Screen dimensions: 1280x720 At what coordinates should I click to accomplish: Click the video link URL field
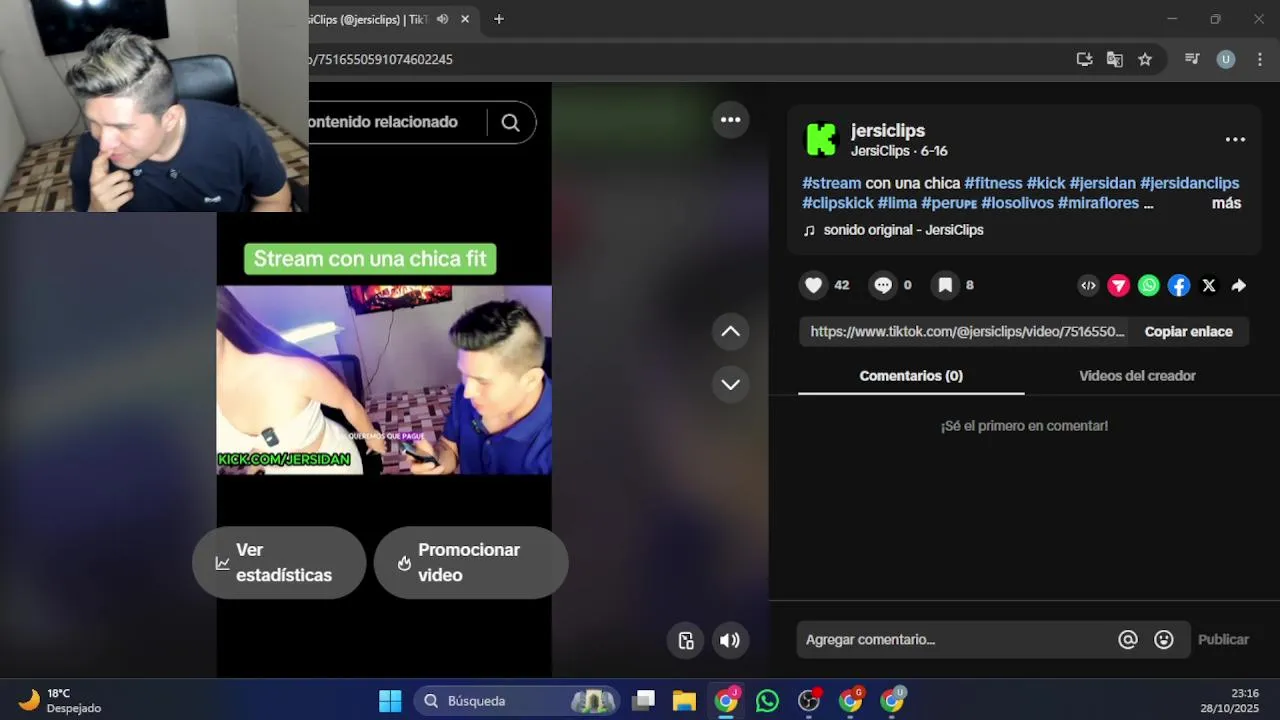pos(967,332)
